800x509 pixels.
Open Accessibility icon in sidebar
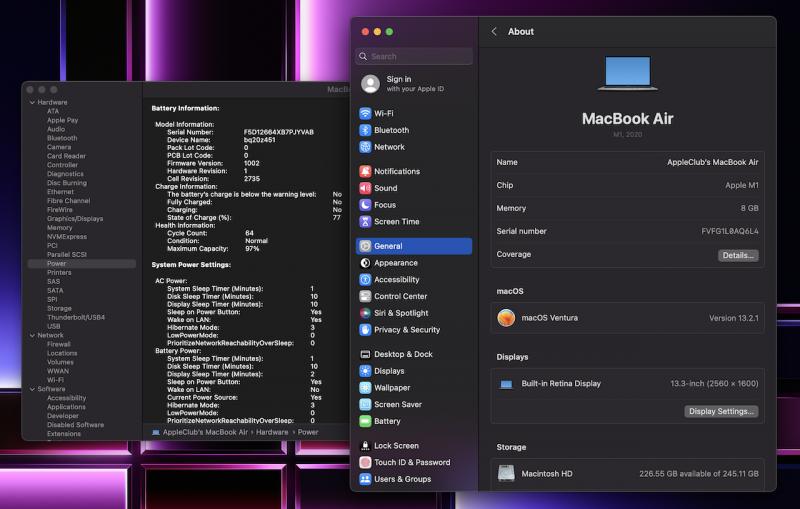click(x=365, y=279)
